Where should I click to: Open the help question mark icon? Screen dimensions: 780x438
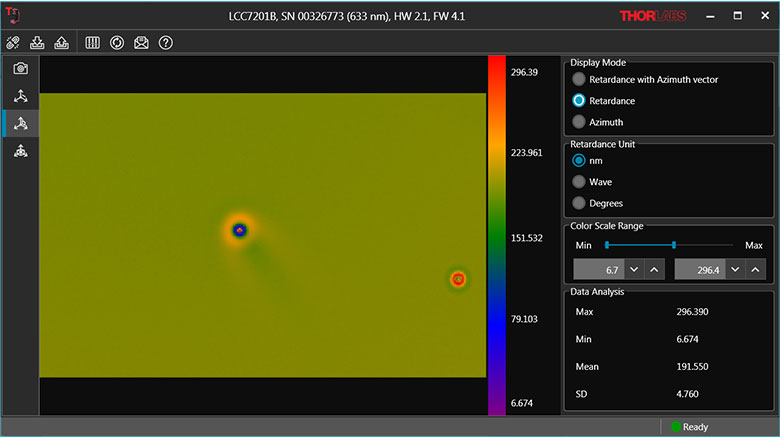point(166,43)
